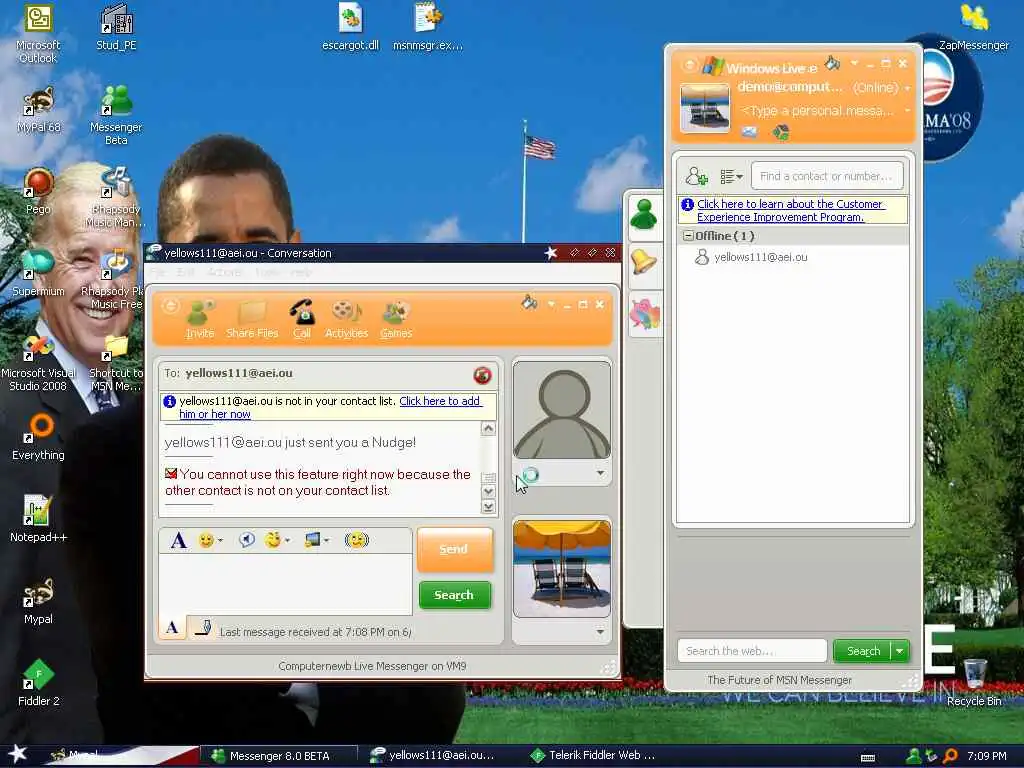Click the back arrow in conversation toolbar
This screenshot has width=1024, height=768.
pyautogui.click(x=170, y=306)
